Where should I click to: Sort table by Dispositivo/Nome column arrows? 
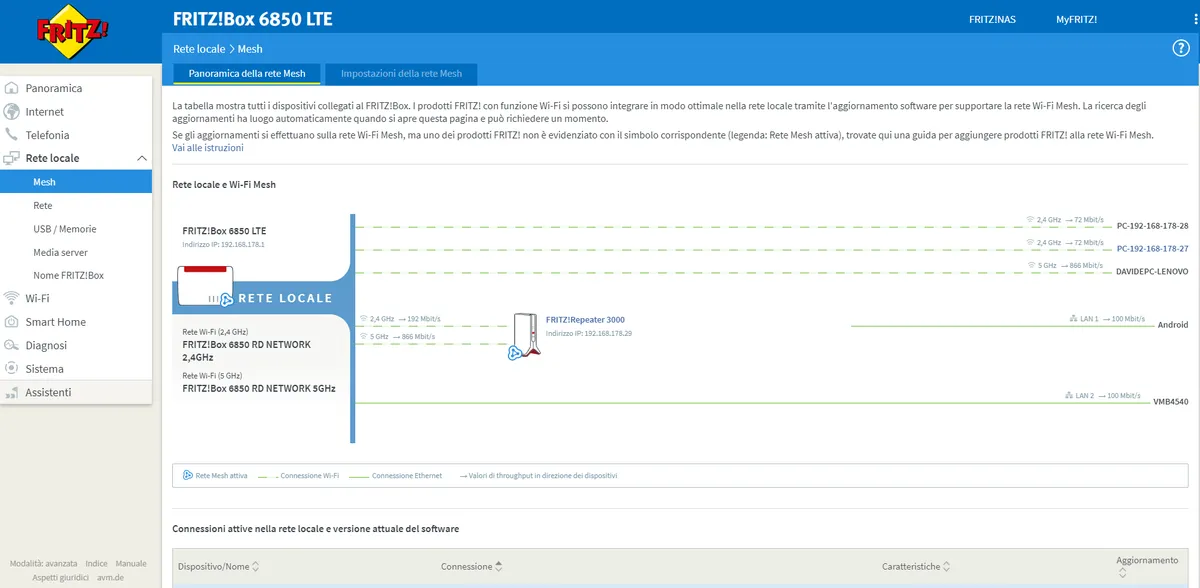point(256,567)
